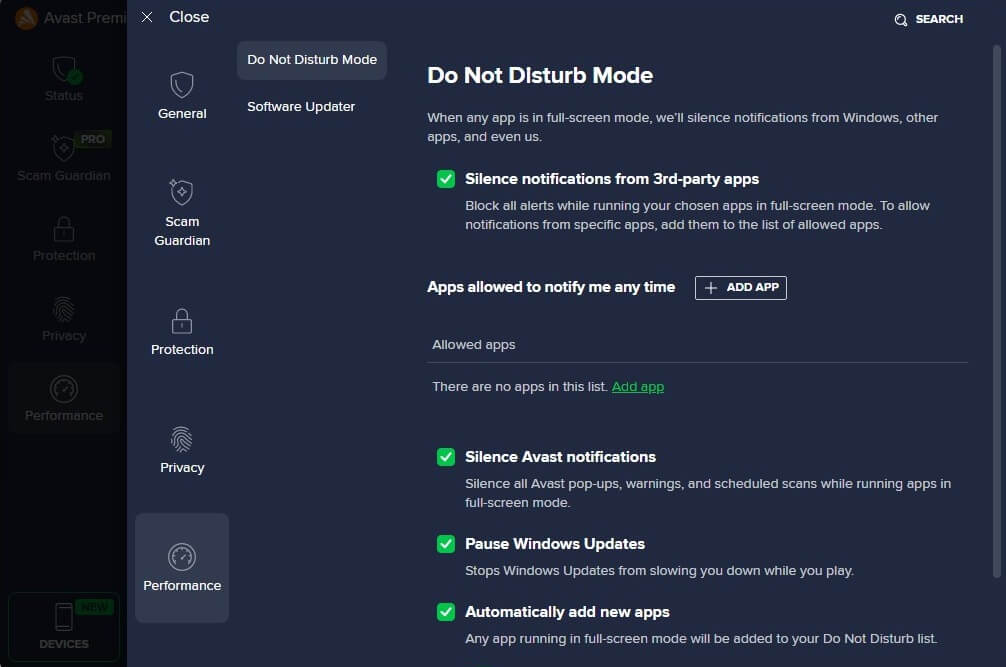This screenshot has height=667, width=1006.
Task: Open Privacy in dimmed main sidebar
Action: 64,319
